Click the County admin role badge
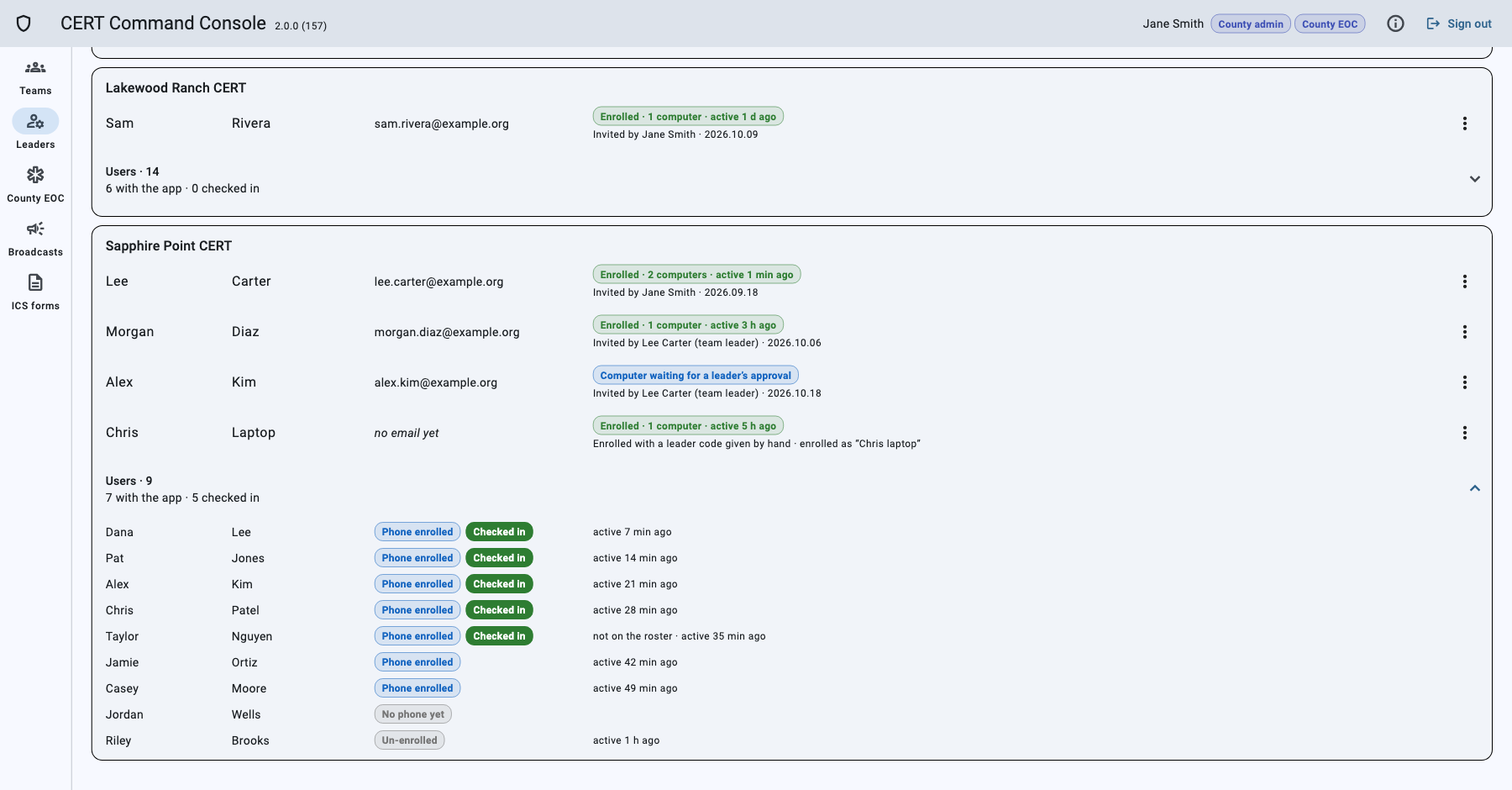The image size is (1512, 790). click(1251, 24)
